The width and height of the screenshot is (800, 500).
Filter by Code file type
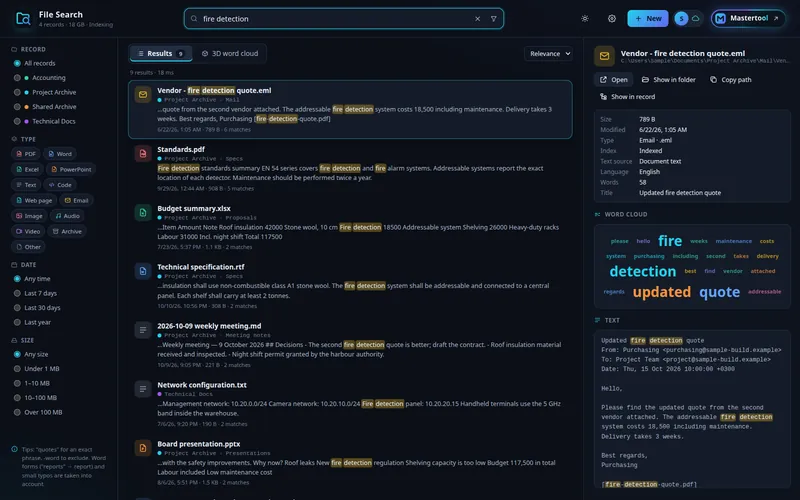tap(60, 185)
